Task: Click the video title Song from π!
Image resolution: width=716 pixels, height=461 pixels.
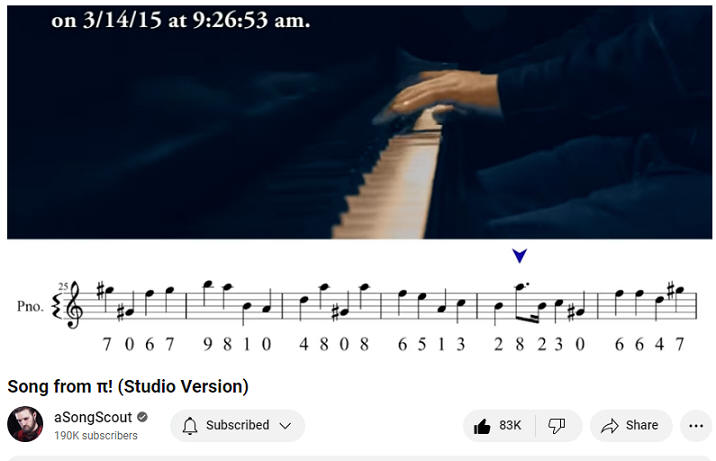Action: click(128, 386)
